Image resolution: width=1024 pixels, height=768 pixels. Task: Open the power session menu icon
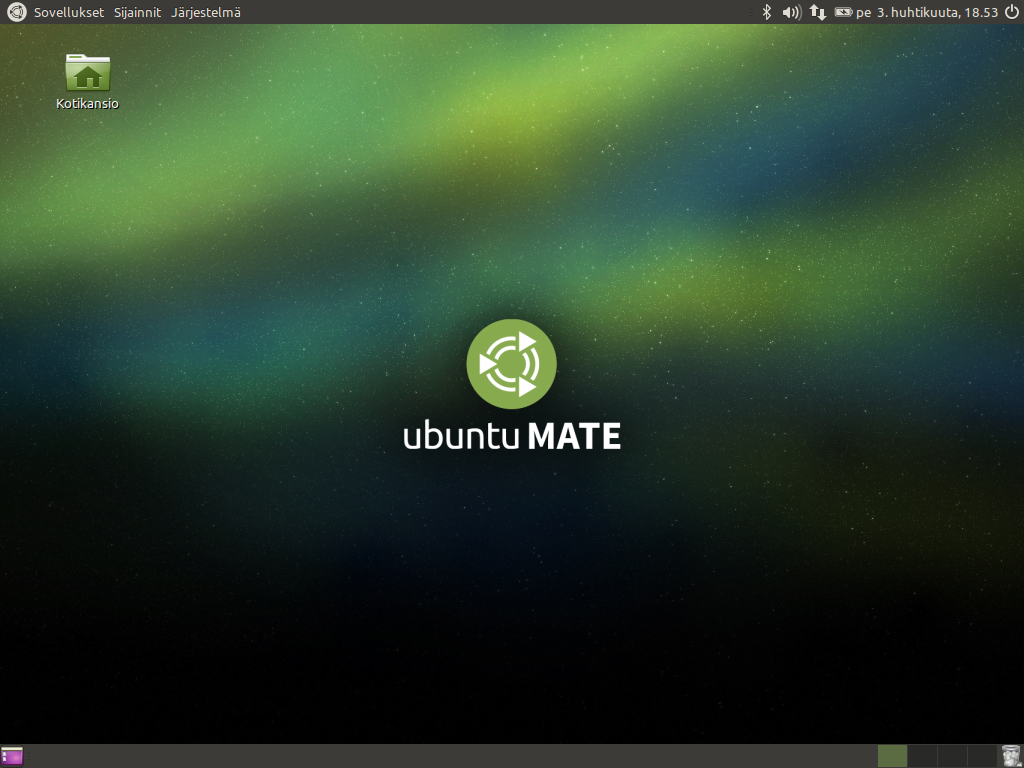[1011, 12]
